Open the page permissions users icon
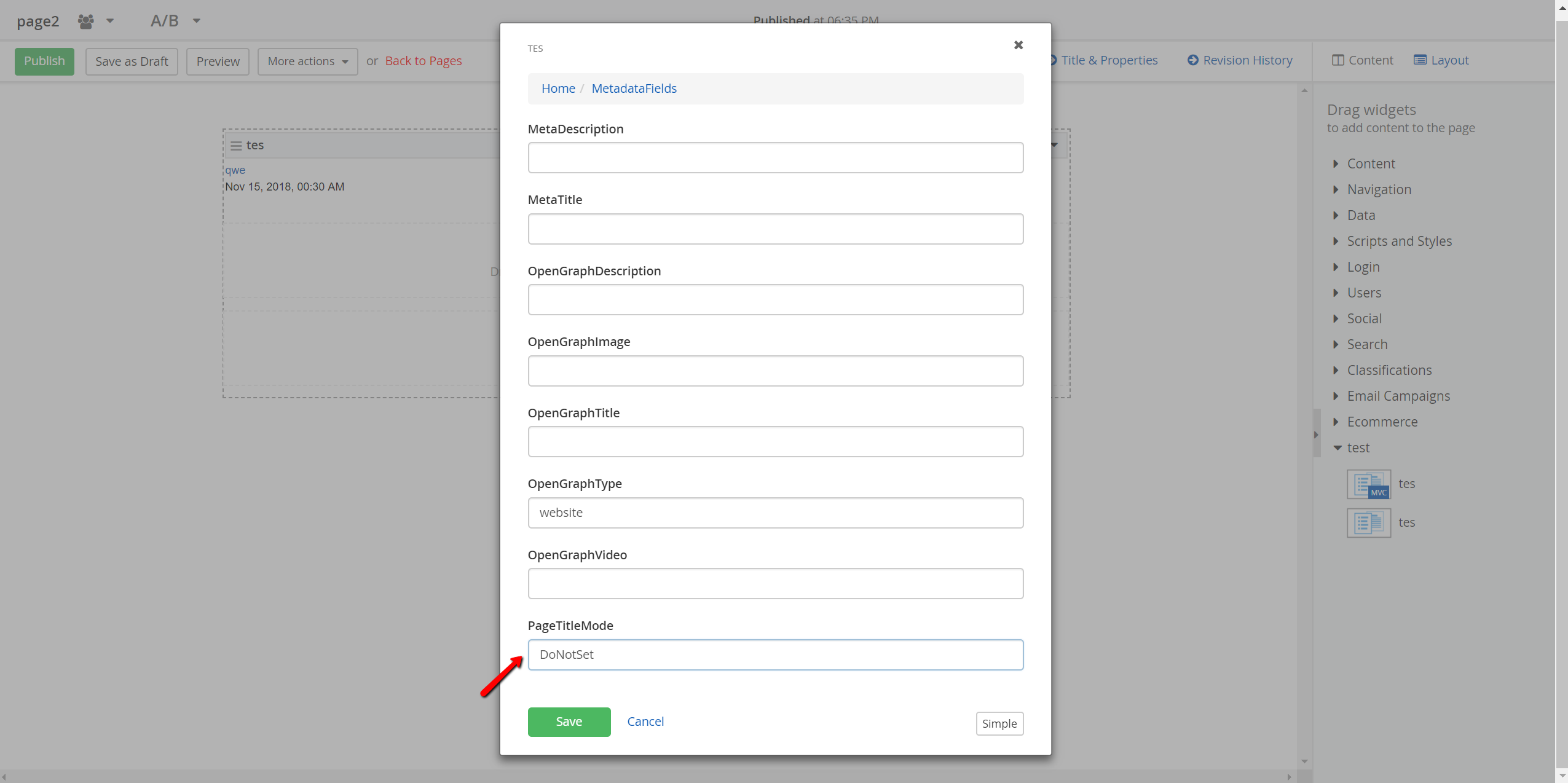Screen dimensions: 1568x783 86,22
